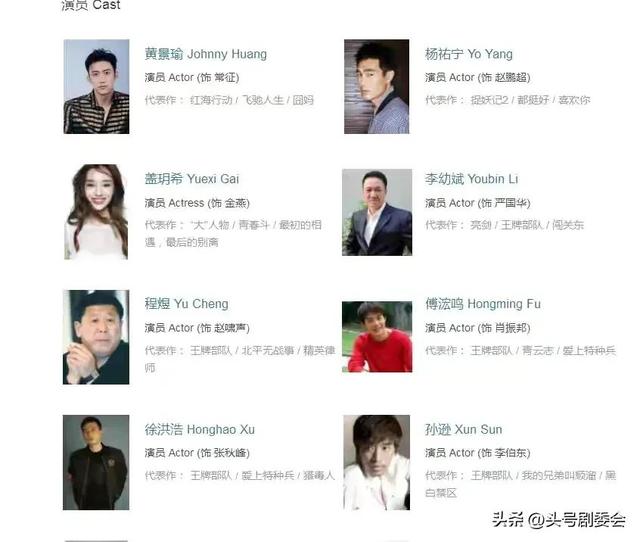Click the 头条 @头号剧委会 watermark
The width and height of the screenshot is (640, 542).
point(559,520)
